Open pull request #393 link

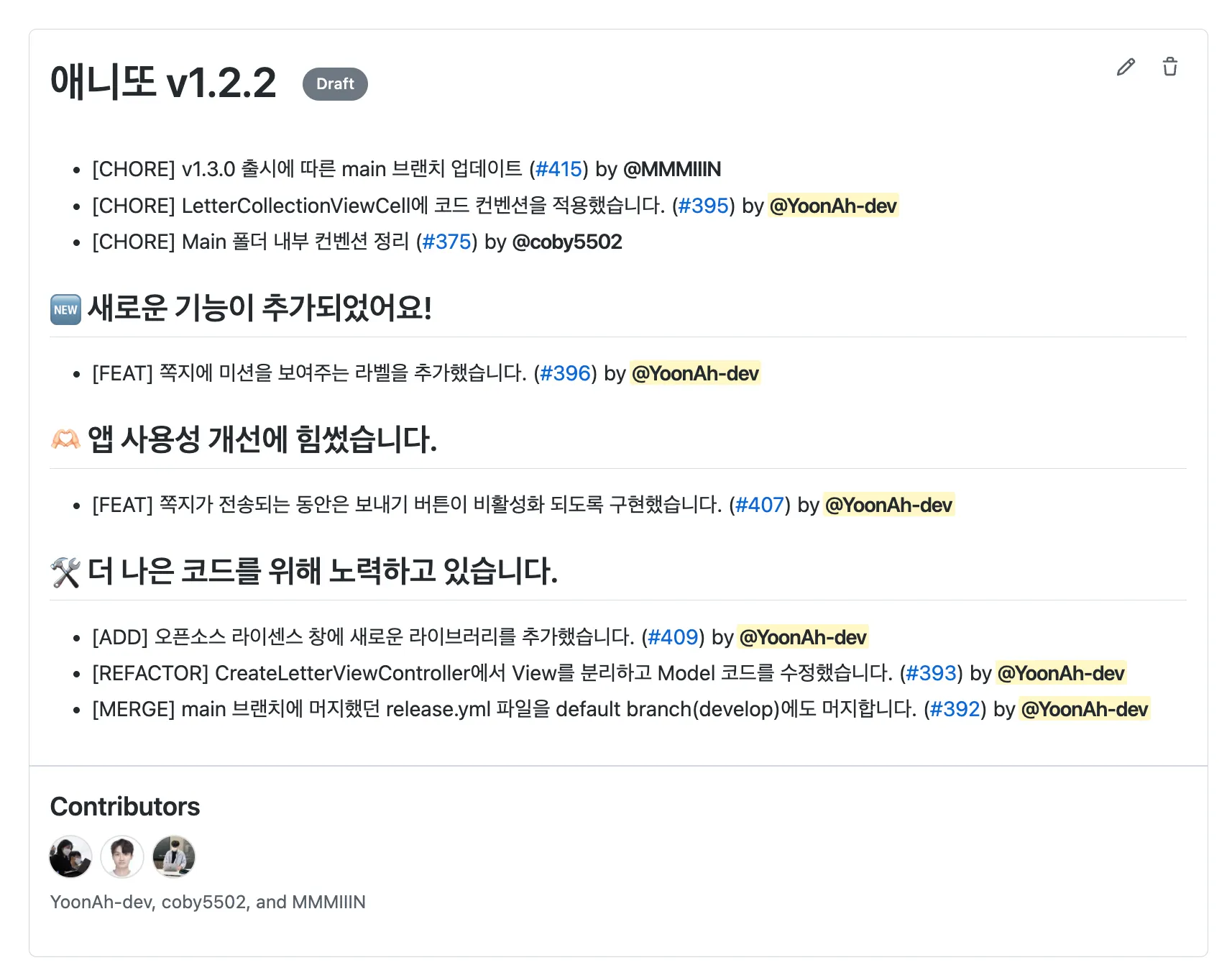(x=931, y=673)
